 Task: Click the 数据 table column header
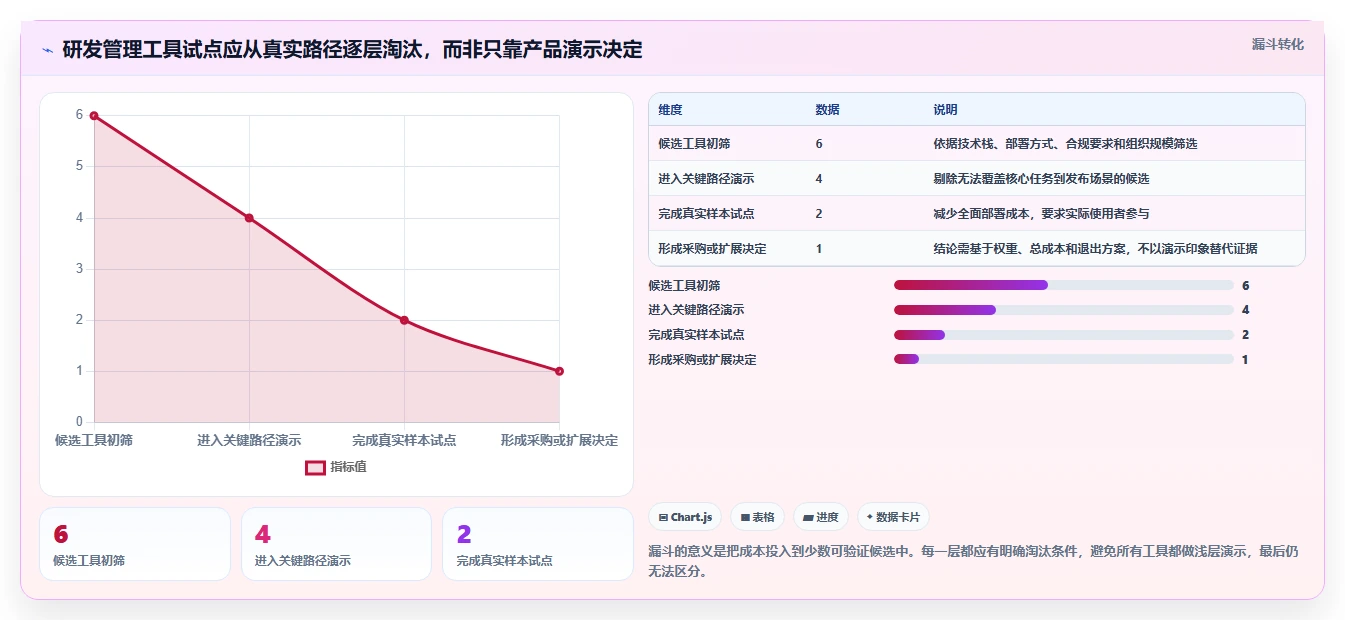(827, 110)
